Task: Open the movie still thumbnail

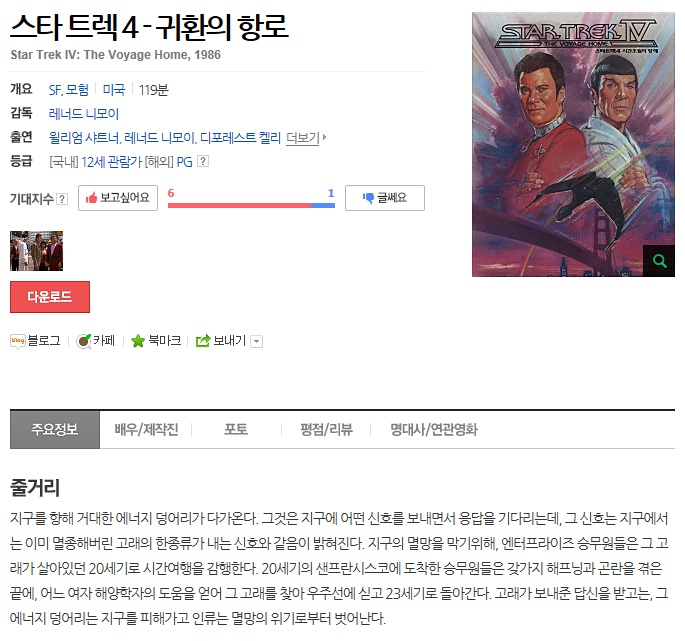Action: click(37, 251)
